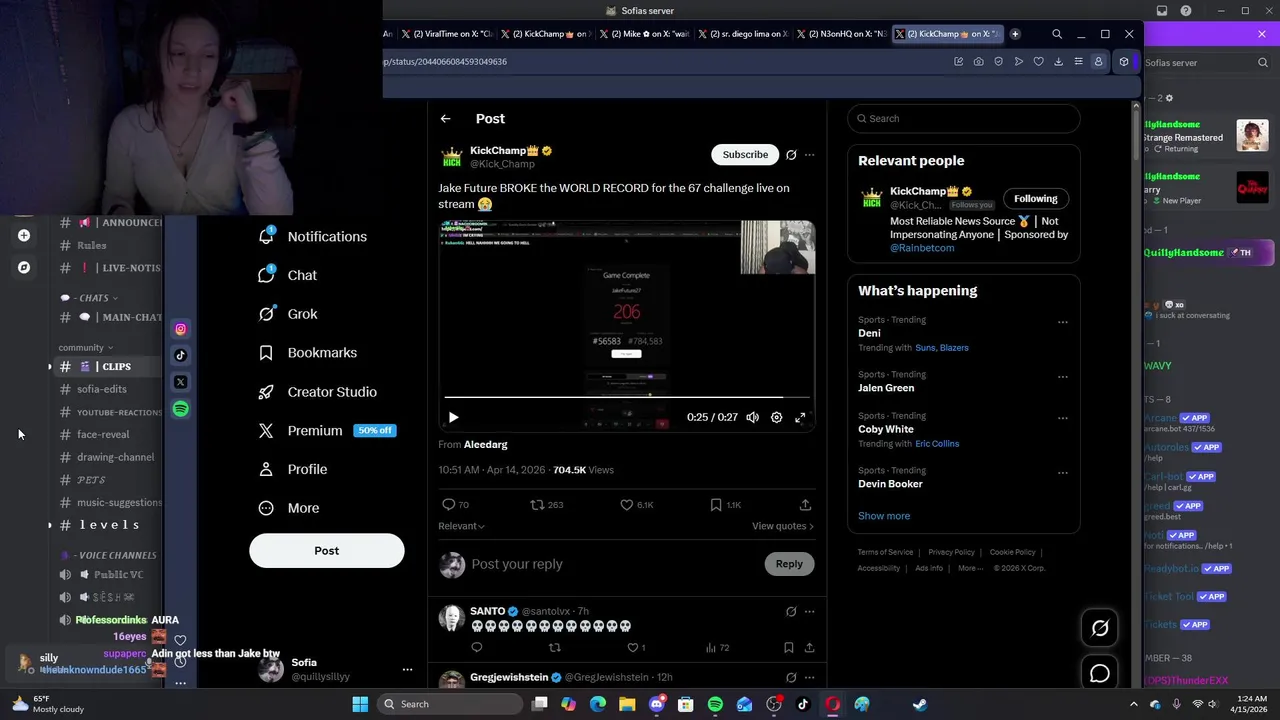Viewport: 1280px width, 720px height.
Task: Like the SANTO reply
Action: 636,648
